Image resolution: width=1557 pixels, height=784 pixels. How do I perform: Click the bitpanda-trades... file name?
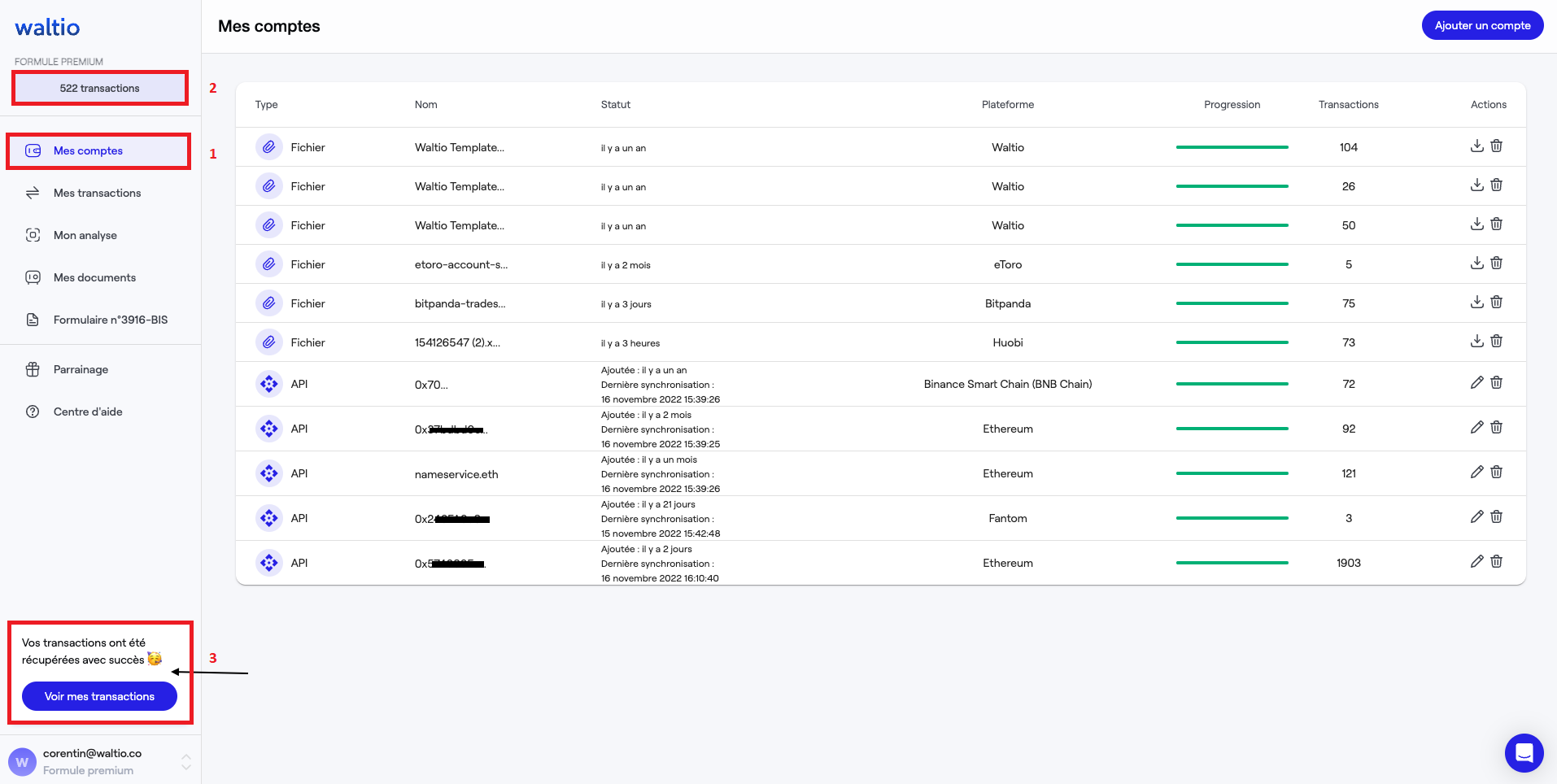pos(460,303)
